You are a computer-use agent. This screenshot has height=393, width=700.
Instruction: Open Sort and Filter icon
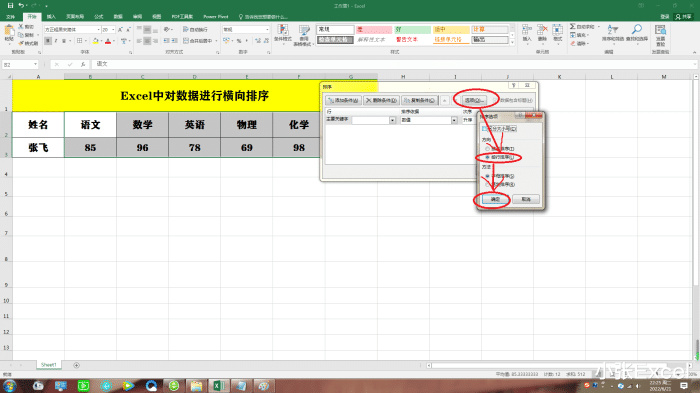click(612, 30)
